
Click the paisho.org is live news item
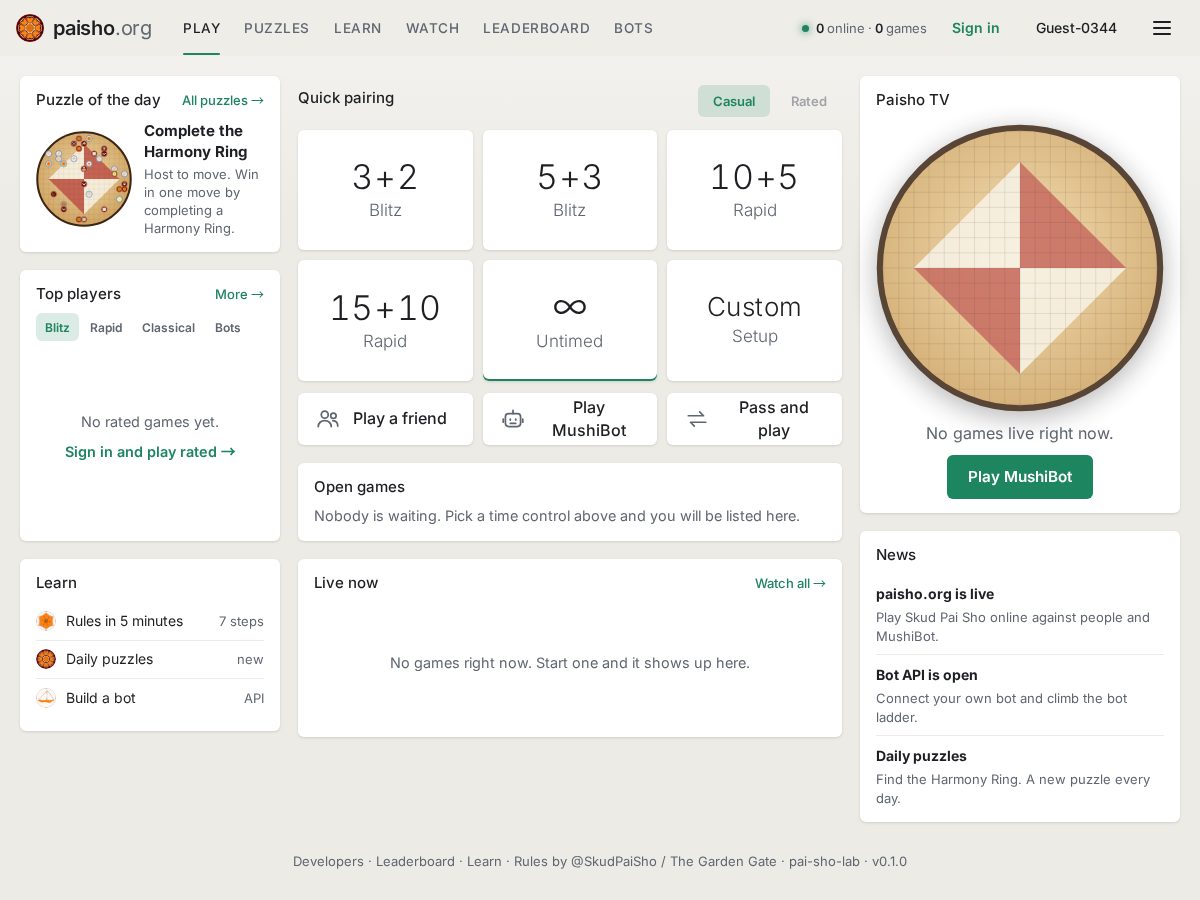click(1020, 614)
